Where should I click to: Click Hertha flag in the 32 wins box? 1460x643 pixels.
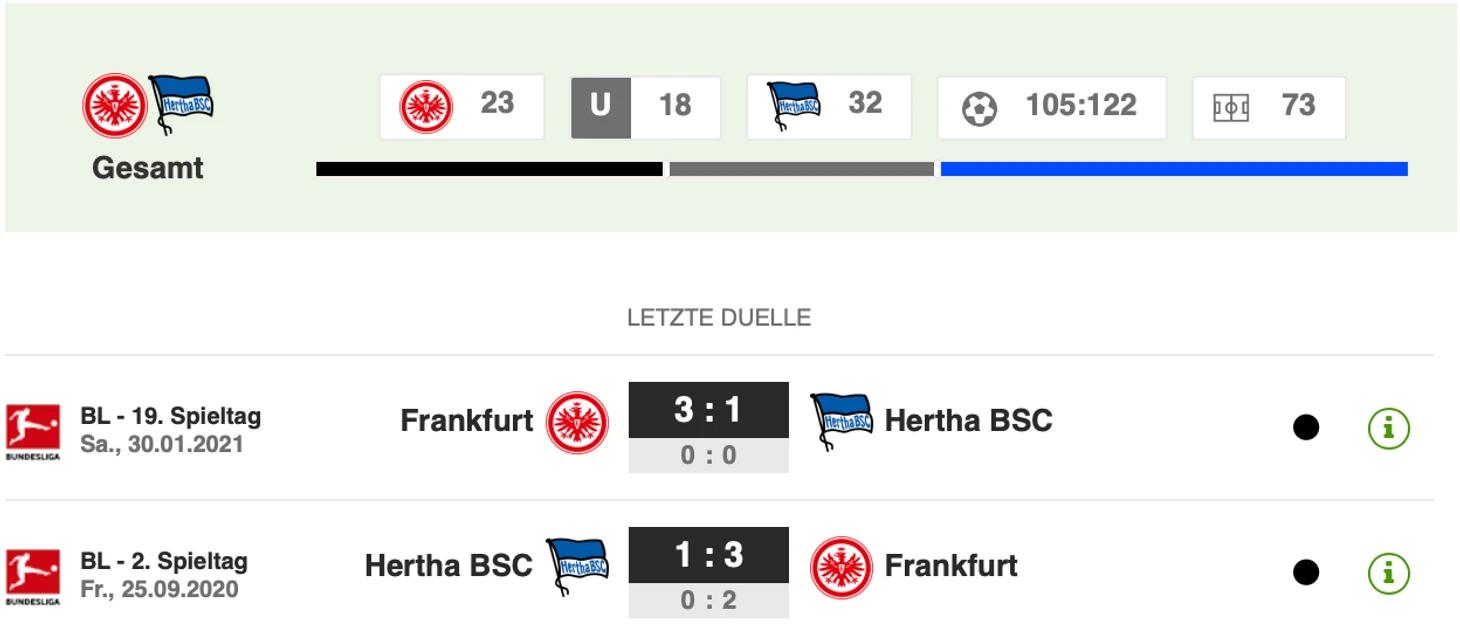(794, 106)
